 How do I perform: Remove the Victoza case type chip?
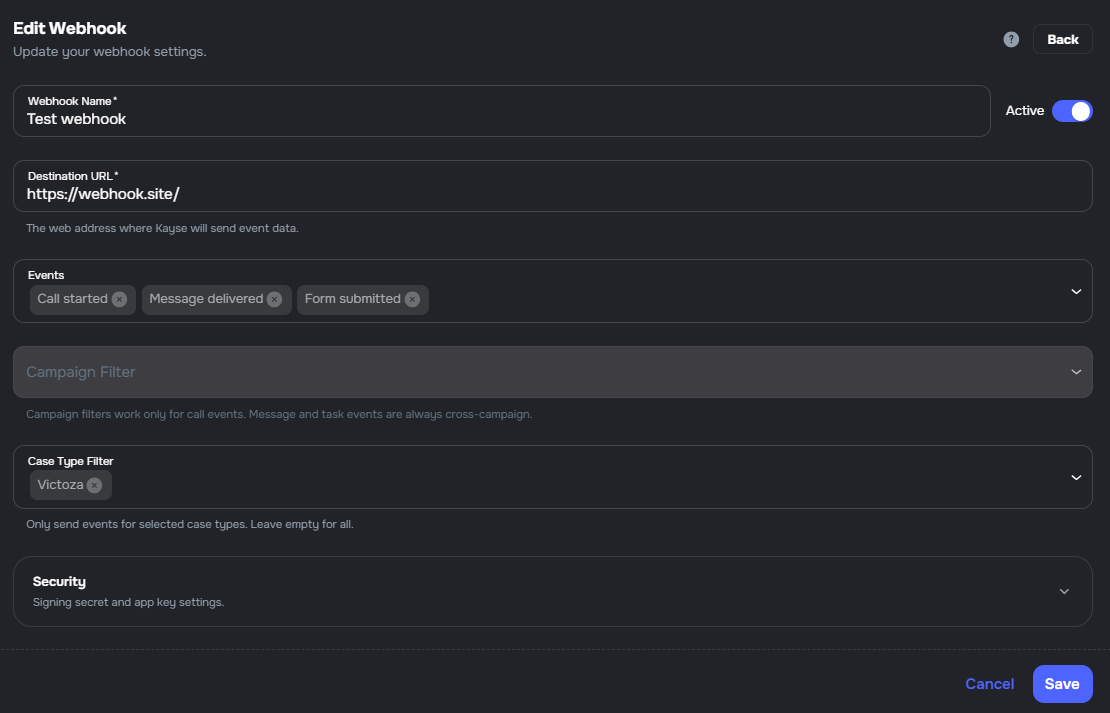[x=94, y=485]
